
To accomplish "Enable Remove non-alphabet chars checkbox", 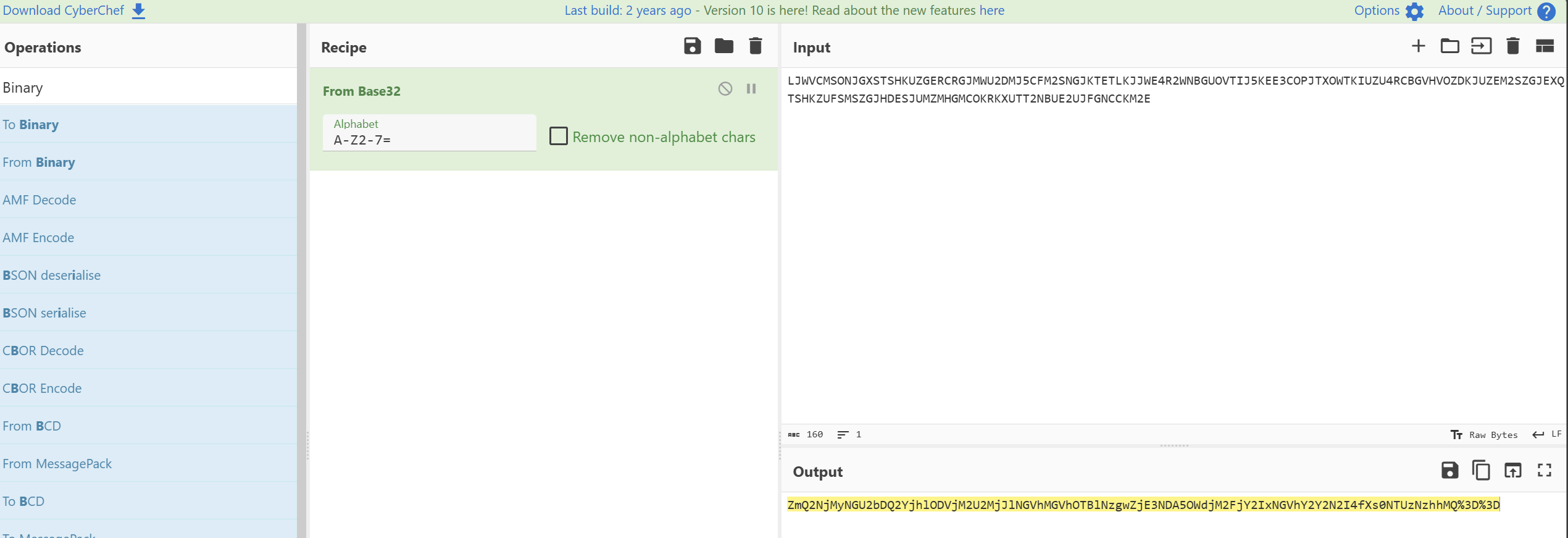I will point(559,137).
